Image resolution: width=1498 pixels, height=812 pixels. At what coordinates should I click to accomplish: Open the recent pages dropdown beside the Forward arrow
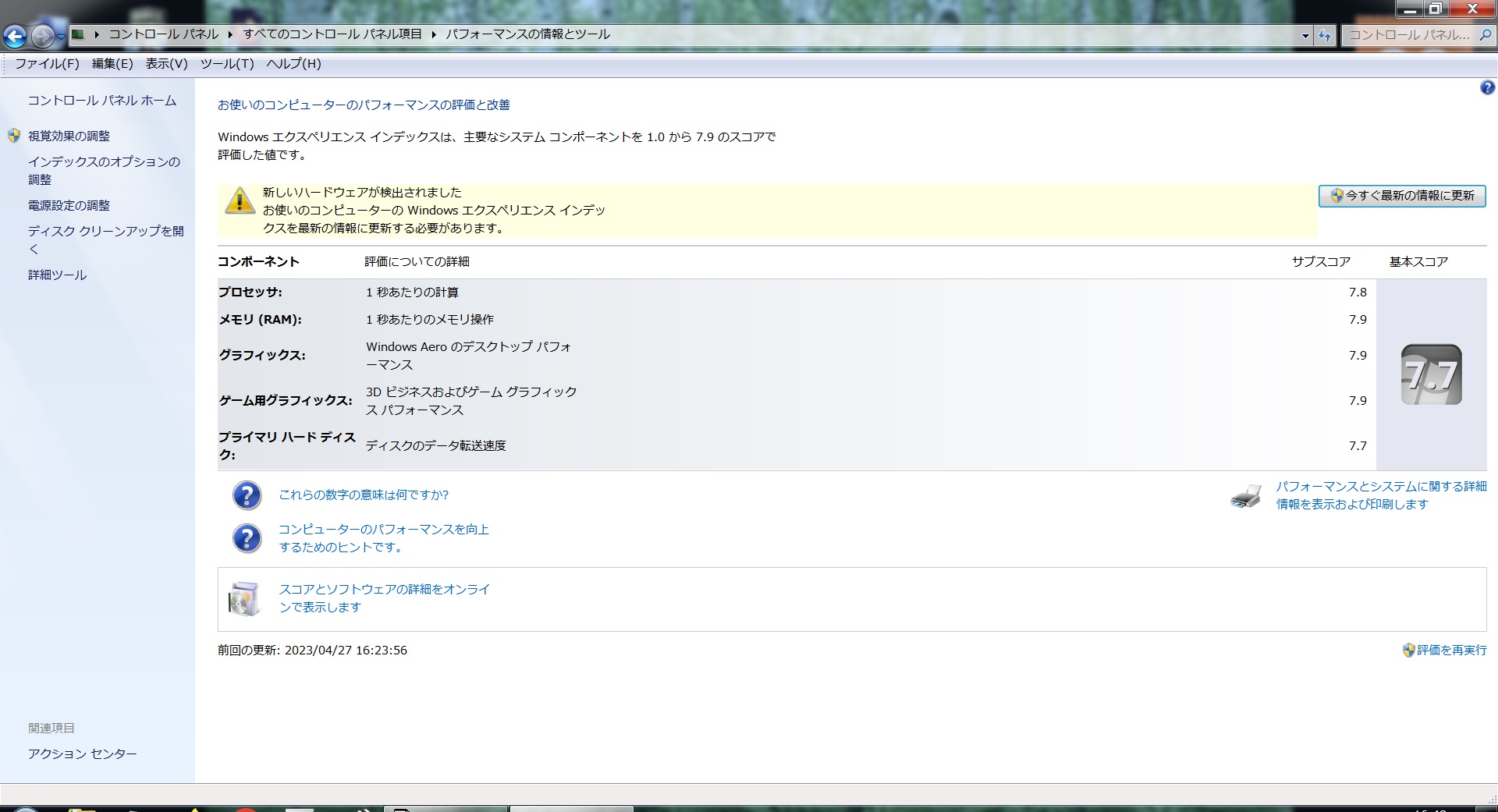(x=61, y=37)
